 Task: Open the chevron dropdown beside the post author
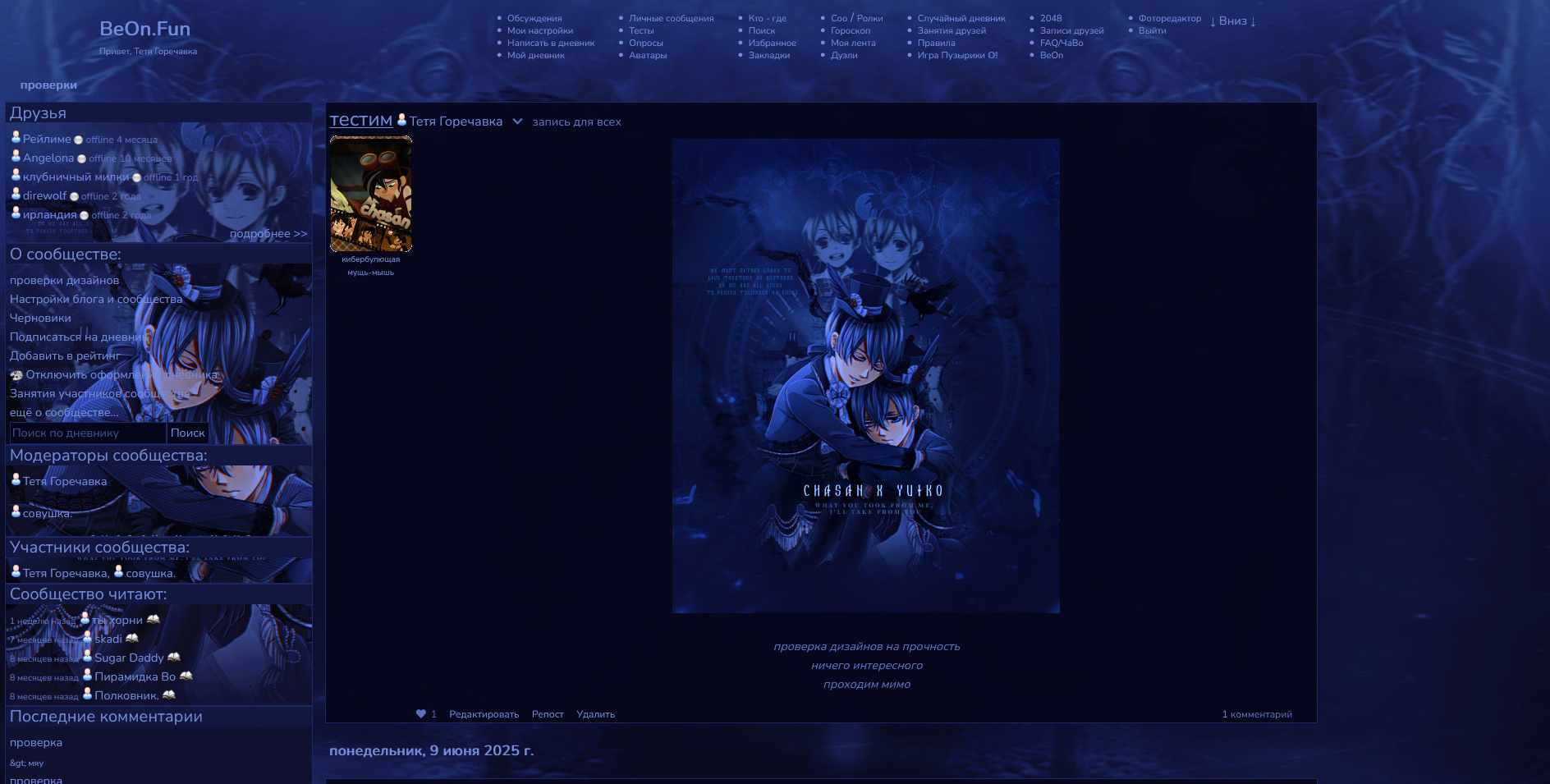tap(517, 121)
